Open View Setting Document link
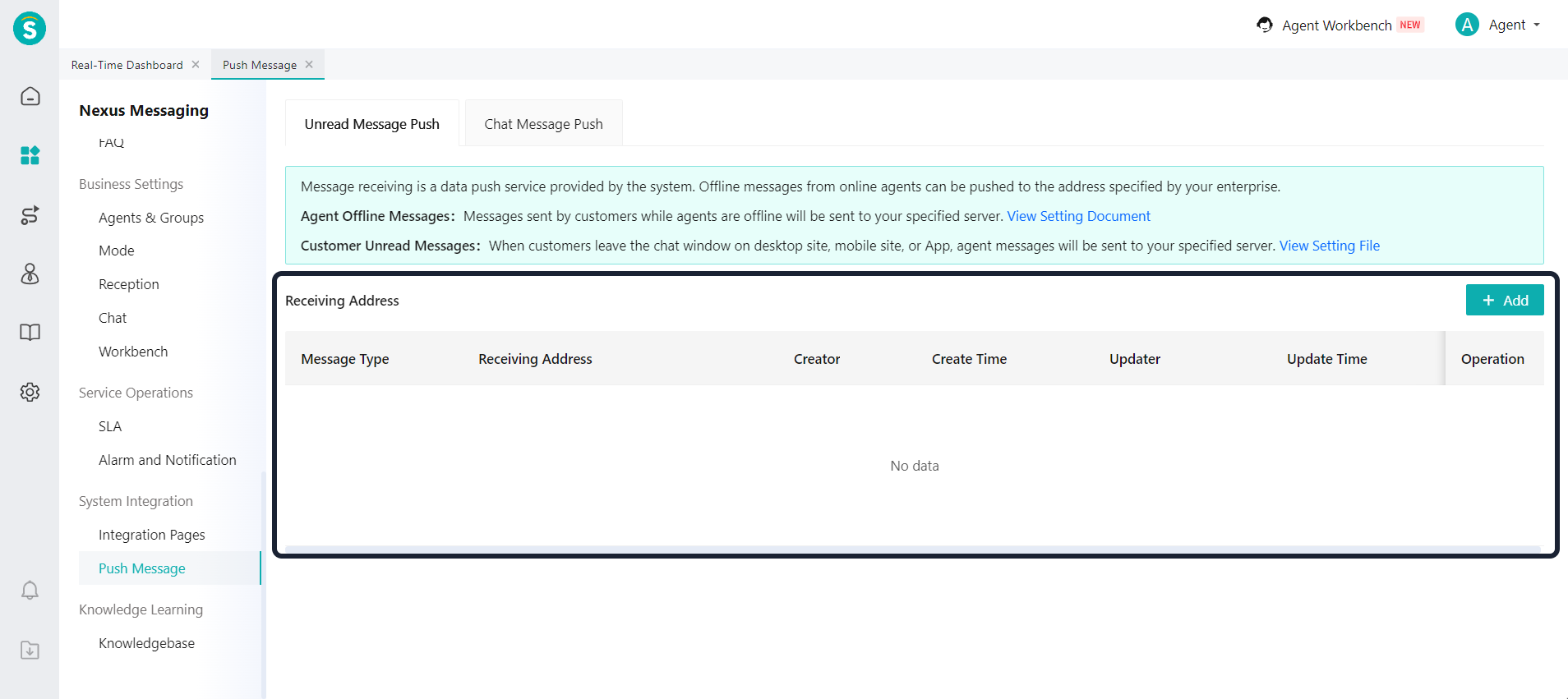Screen dimensions: 1568x699 tap(1079, 216)
